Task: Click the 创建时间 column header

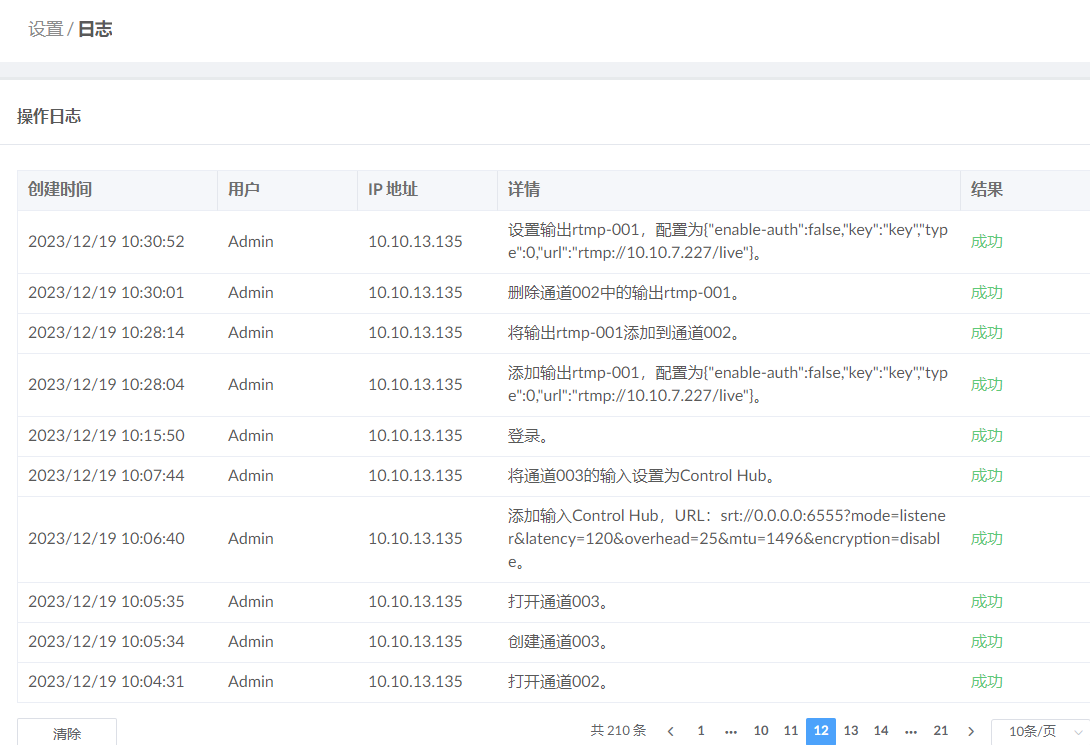Action: tap(63, 189)
